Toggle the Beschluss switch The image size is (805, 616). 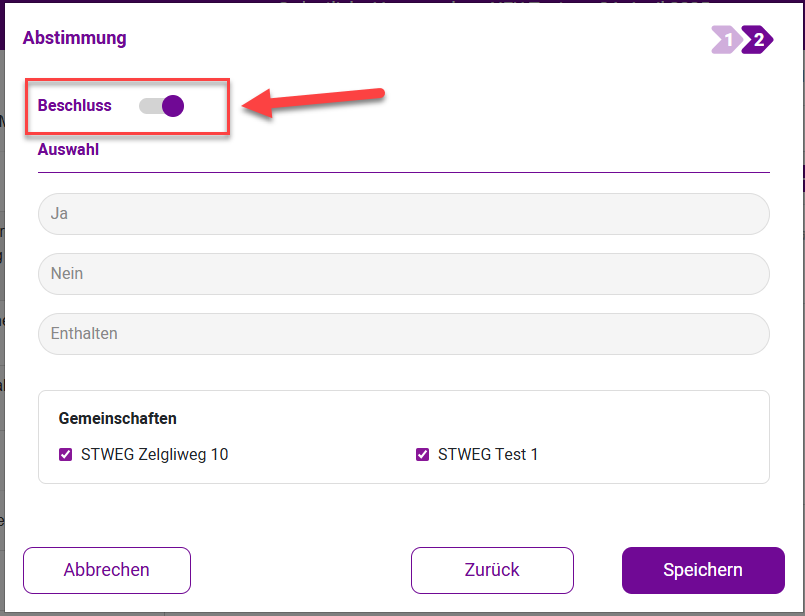pyautogui.click(x=161, y=106)
